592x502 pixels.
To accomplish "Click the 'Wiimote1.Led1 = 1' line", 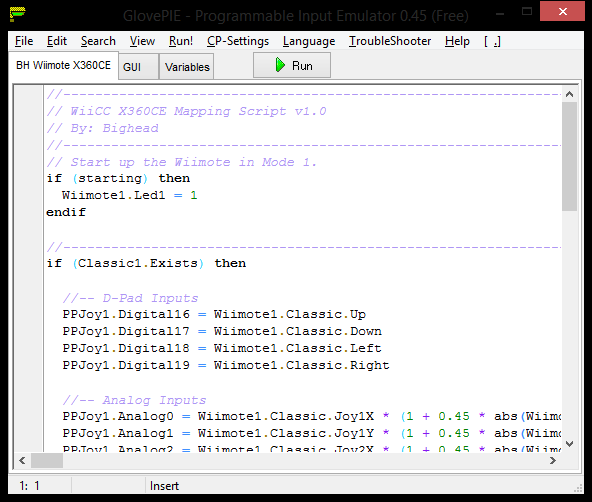I will click(130, 195).
